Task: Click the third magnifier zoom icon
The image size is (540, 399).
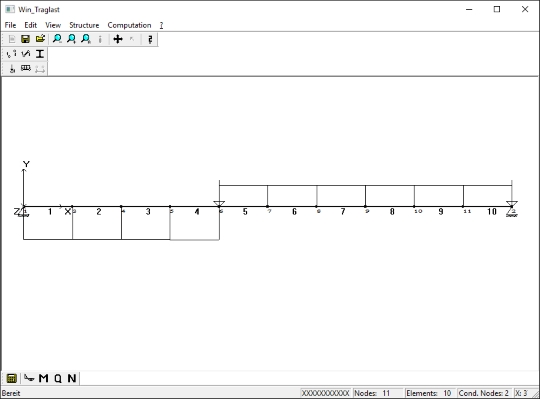Action: (x=86, y=39)
